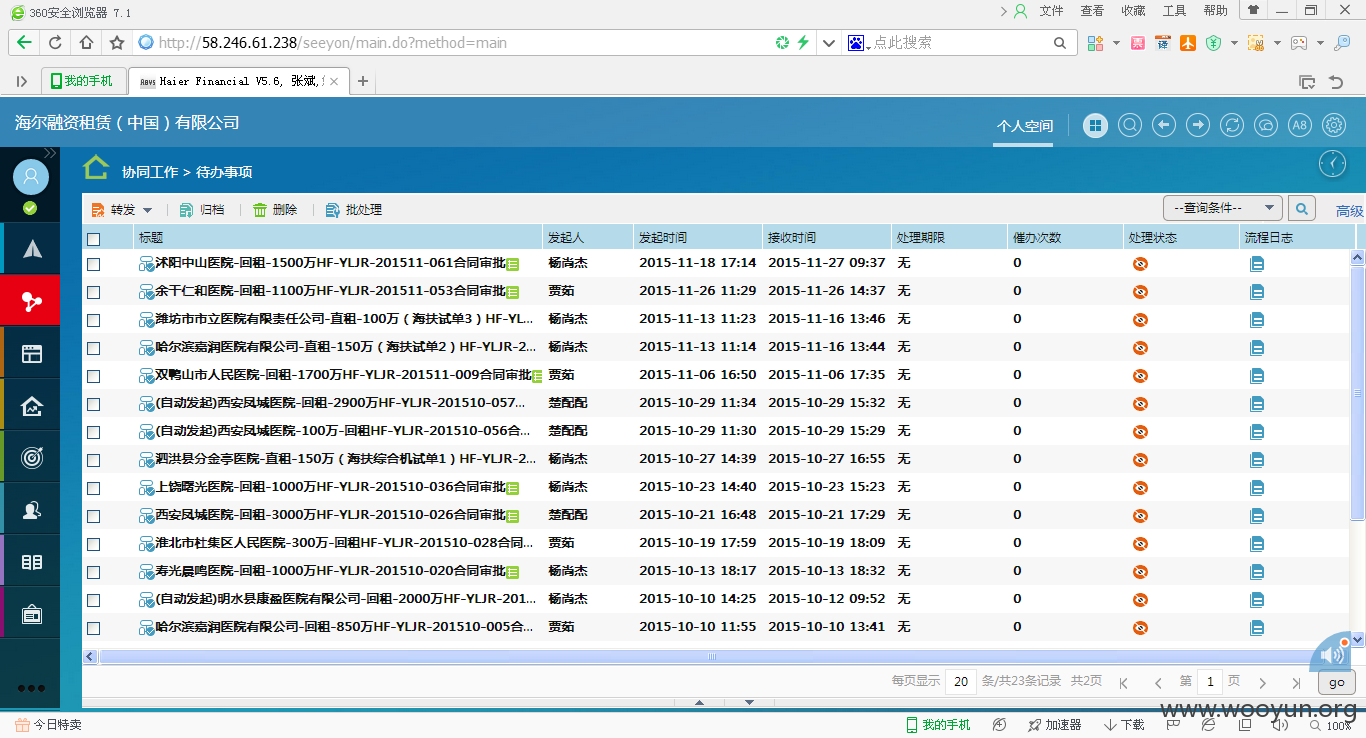Expand the sidebar with double chevron
Viewport: 1366px width, 738px height.
[50, 153]
